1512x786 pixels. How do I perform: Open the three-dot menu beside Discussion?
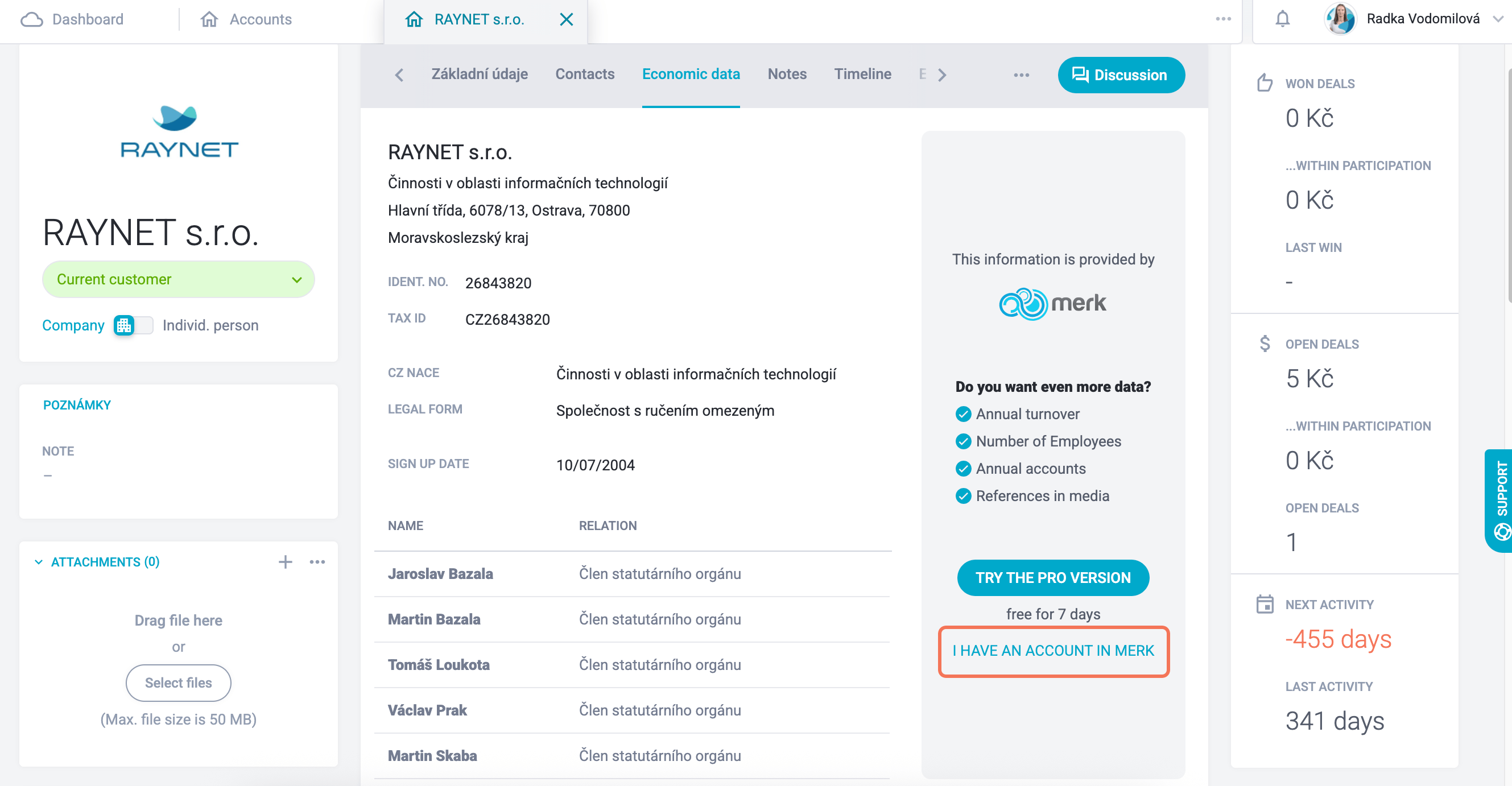point(1021,75)
